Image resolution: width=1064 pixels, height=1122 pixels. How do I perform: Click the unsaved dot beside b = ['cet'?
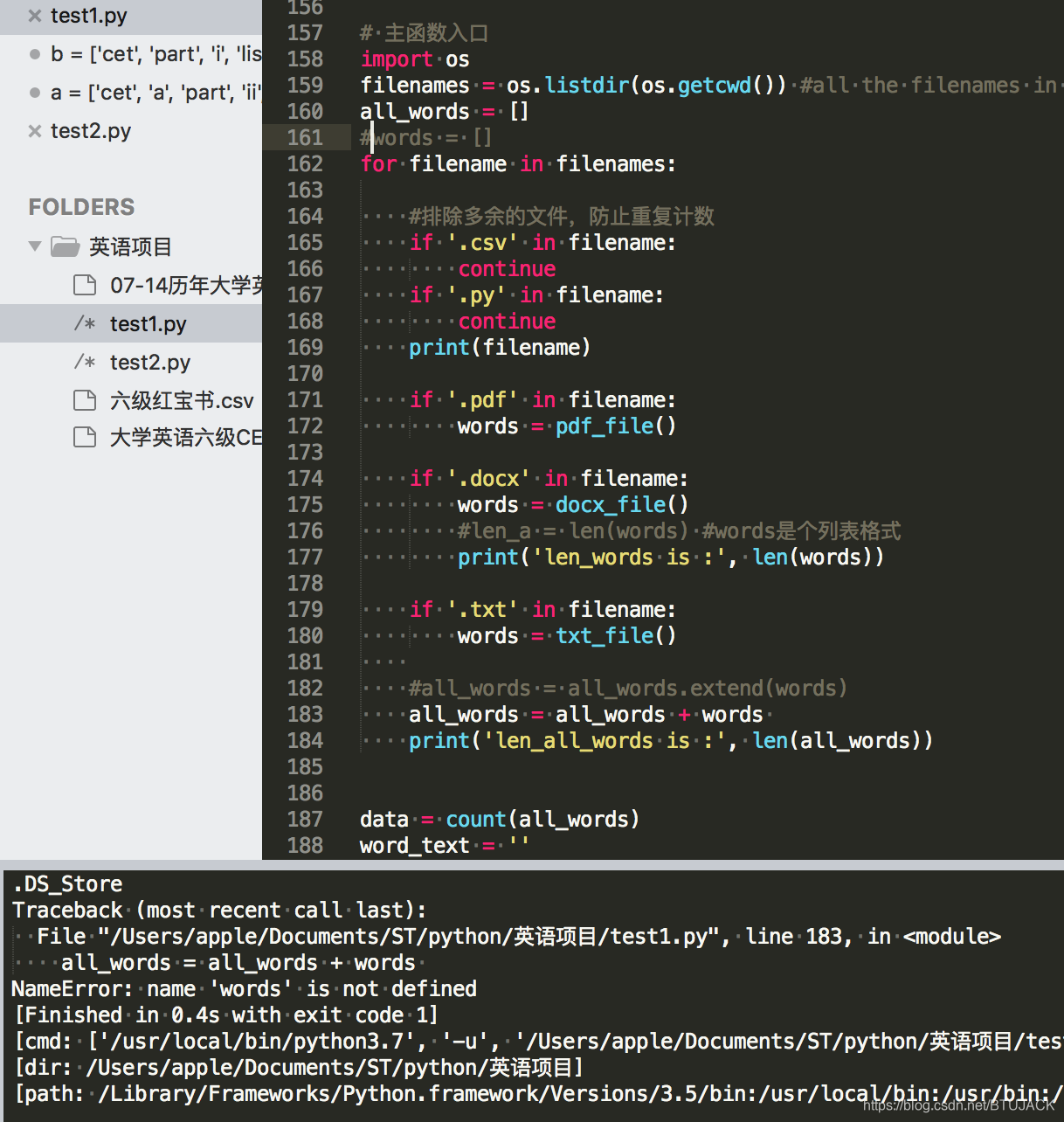(x=35, y=54)
